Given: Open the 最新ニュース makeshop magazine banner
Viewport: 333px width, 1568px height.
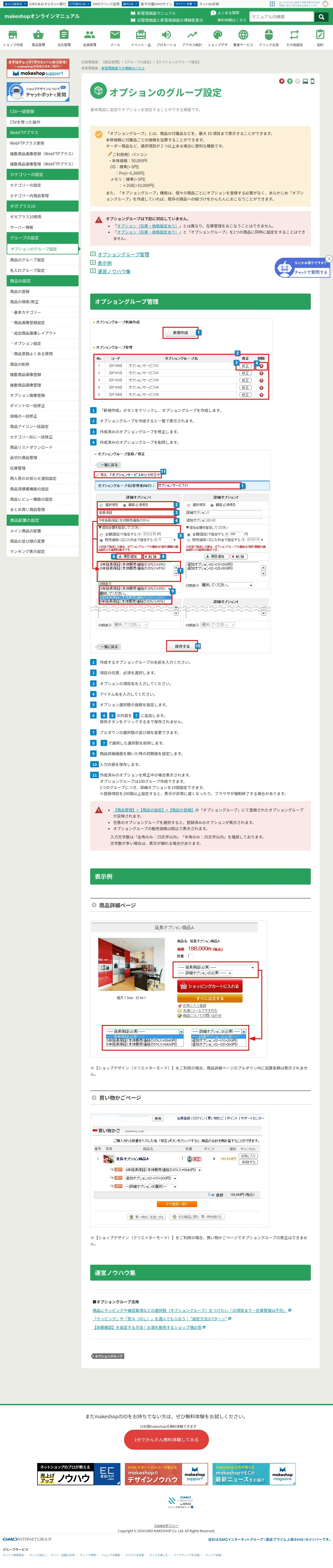Looking at the screenshot, I should (x=254, y=1474).
